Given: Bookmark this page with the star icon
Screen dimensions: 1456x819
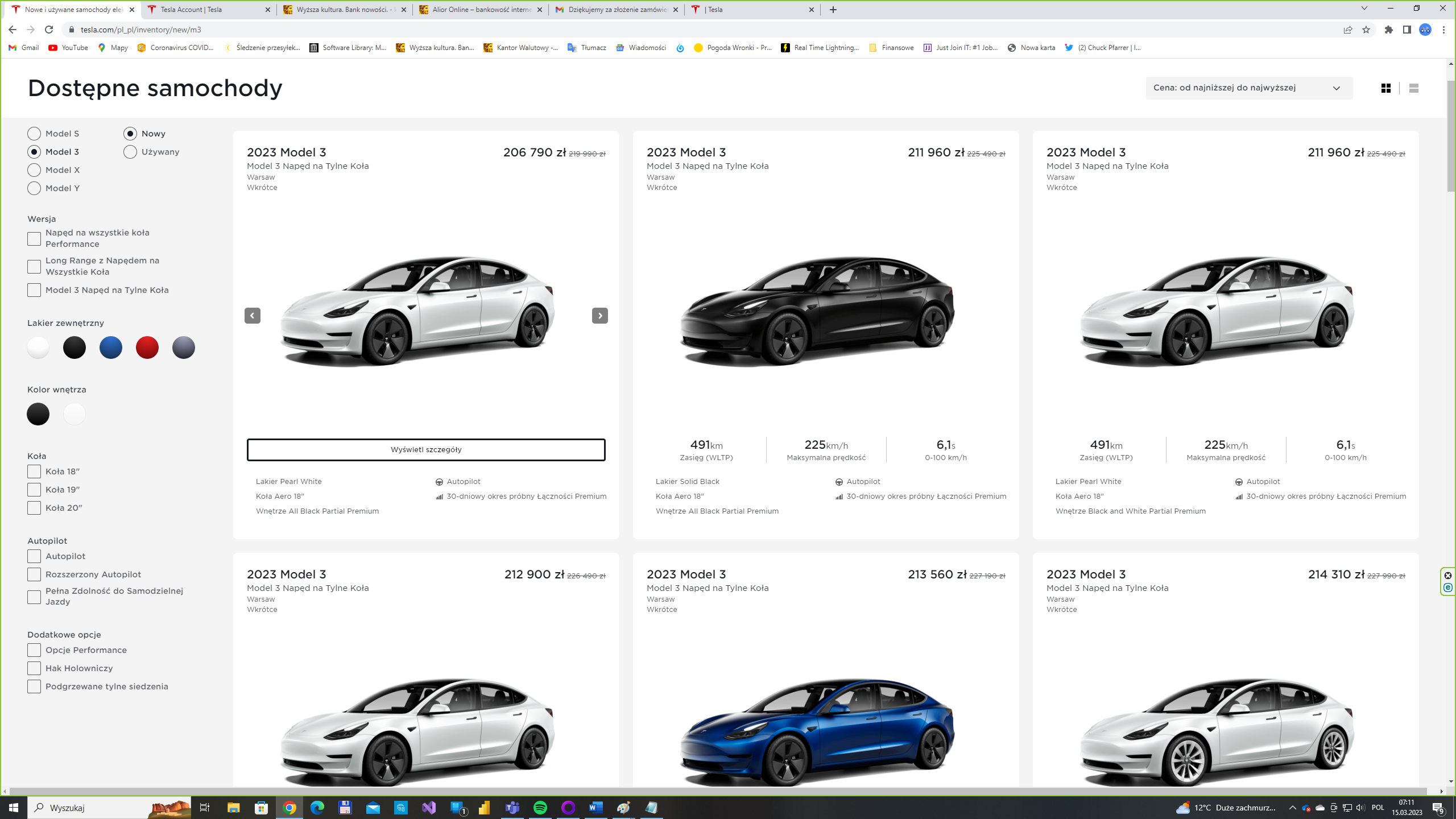Looking at the screenshot, I should [1366, 30].
